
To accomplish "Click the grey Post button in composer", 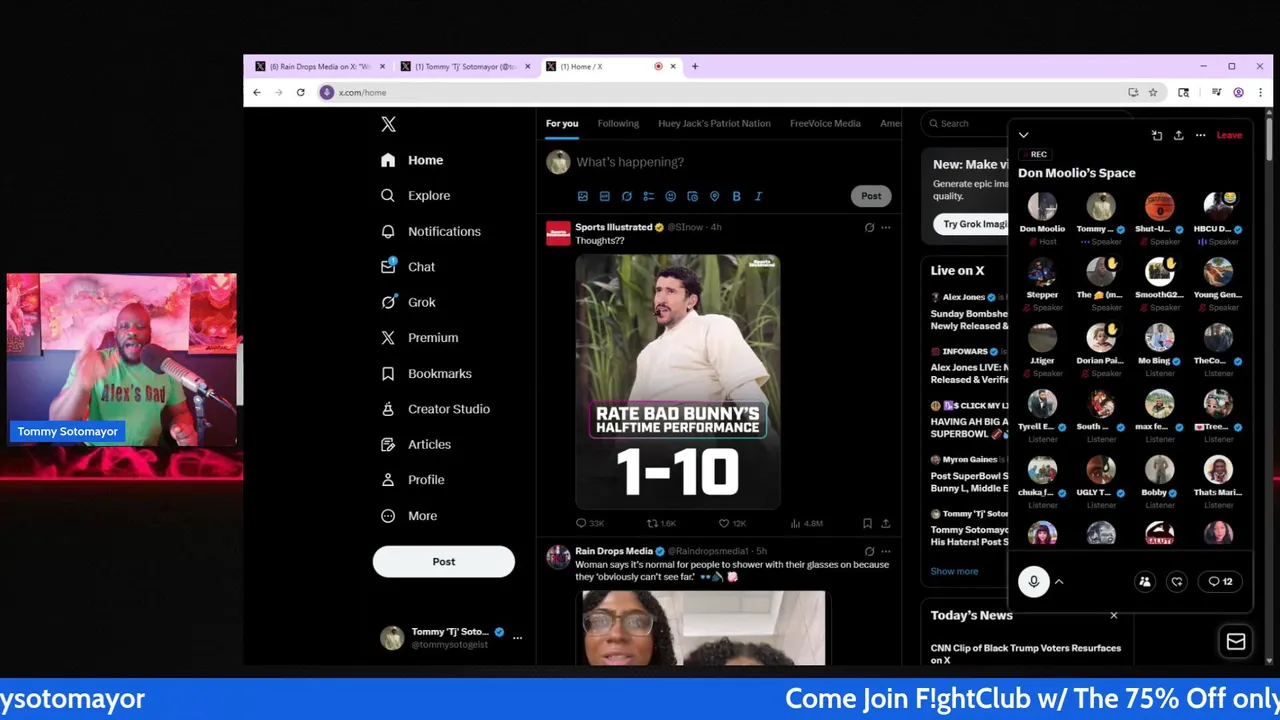I will (871, 196).
